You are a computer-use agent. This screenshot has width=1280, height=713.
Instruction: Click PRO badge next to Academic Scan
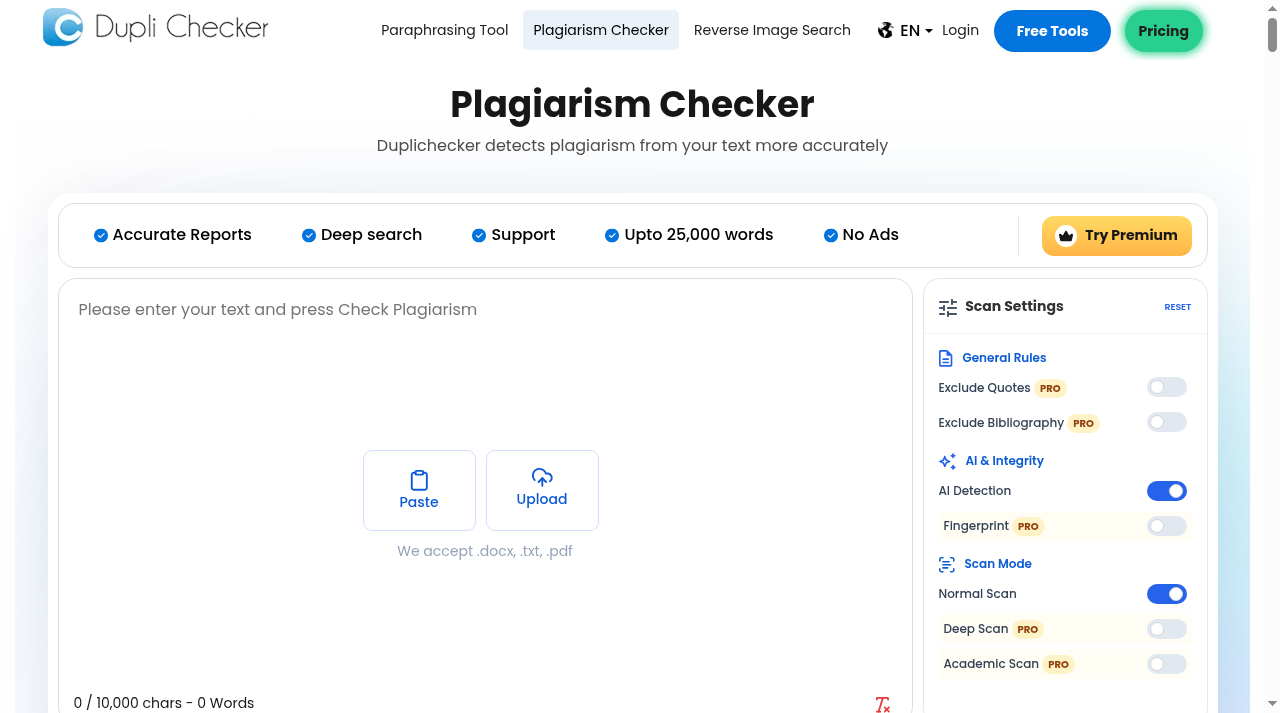(x=1058, y=664)
